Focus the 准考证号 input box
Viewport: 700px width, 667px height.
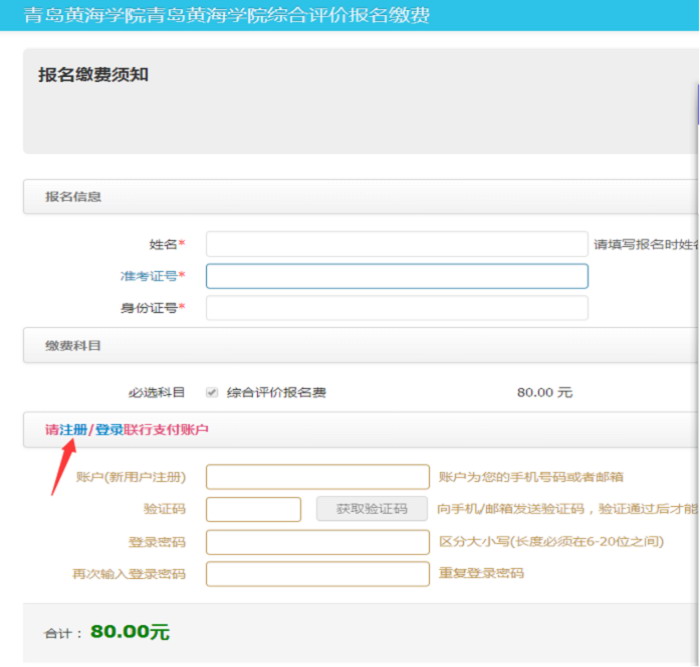pos(396,276)
